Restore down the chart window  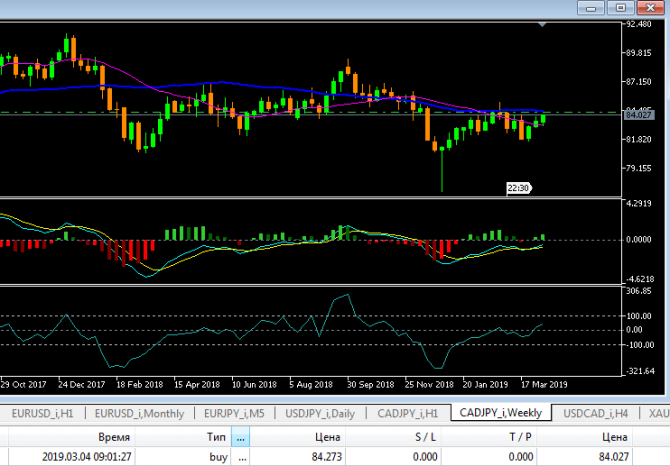pos(620,8)
